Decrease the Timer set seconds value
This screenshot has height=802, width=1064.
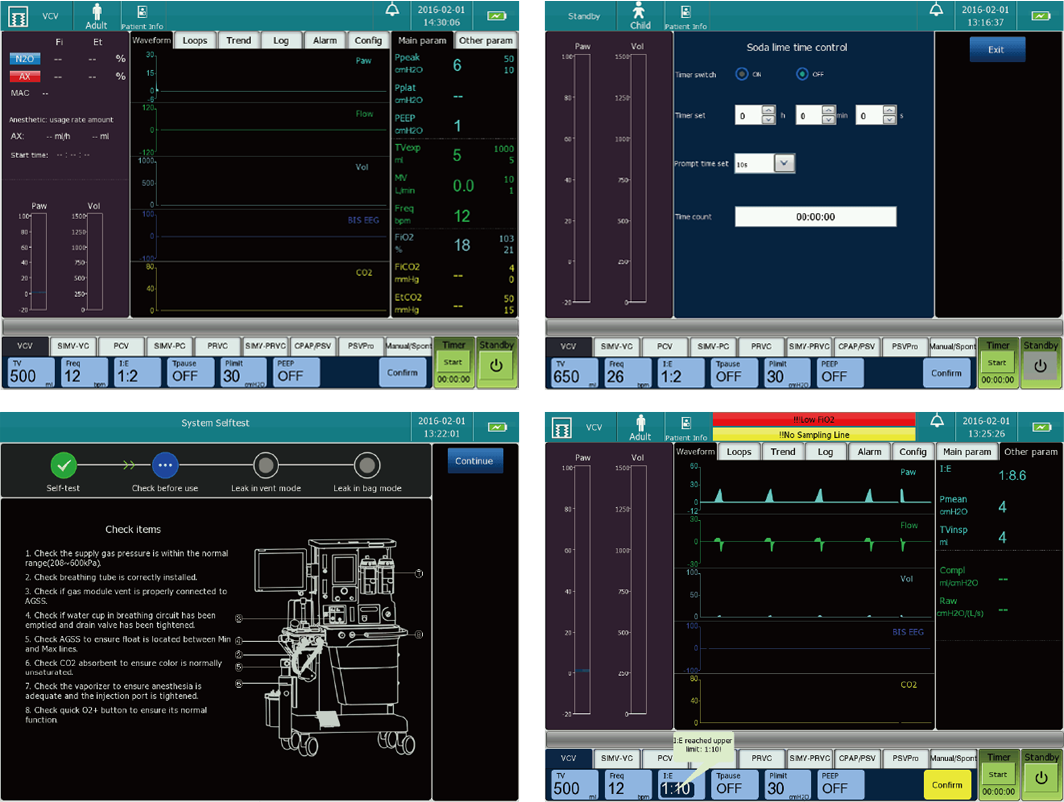(889, 120)
